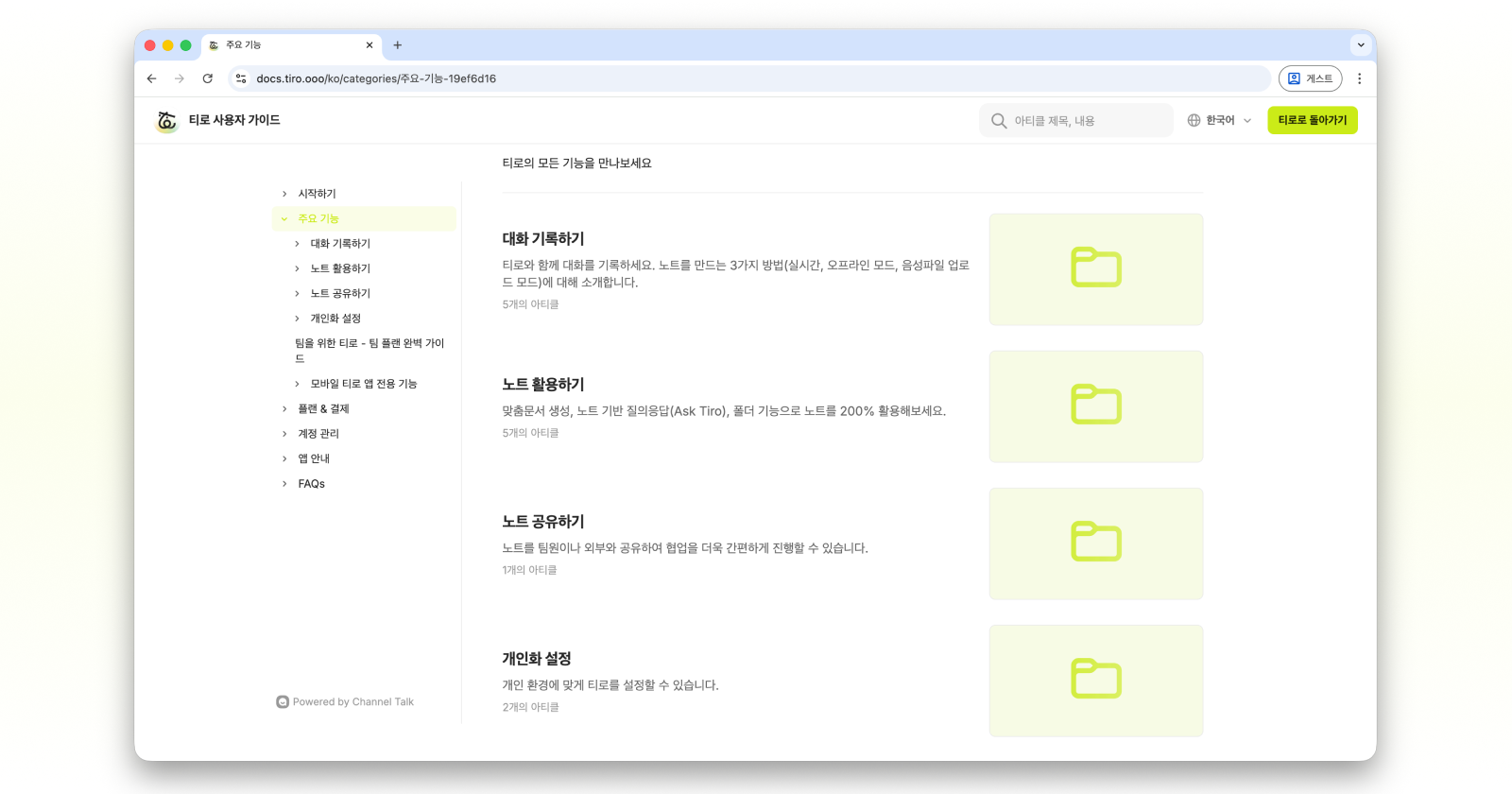Open the tab search dropdown arrow
The image size is (1512, 794).
1361,44
